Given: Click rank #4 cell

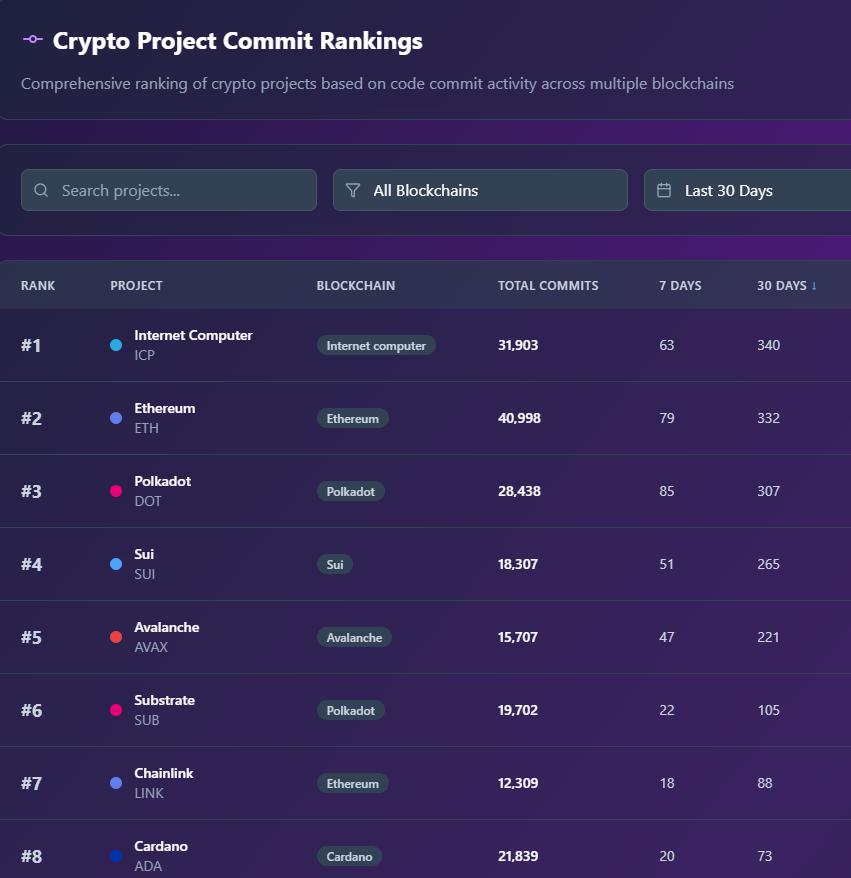Looking at the screenshot, I should pos(31,564).
